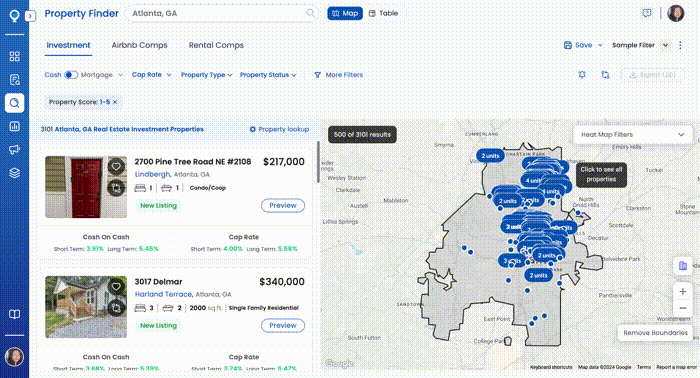This screenshot has height=378, width=700.
Task: Open the document search sidebar icon
Action: tap(14, 79)
